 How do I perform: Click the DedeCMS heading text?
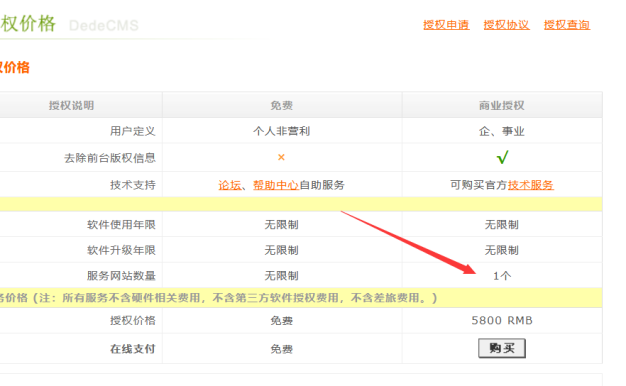[104, 26]
